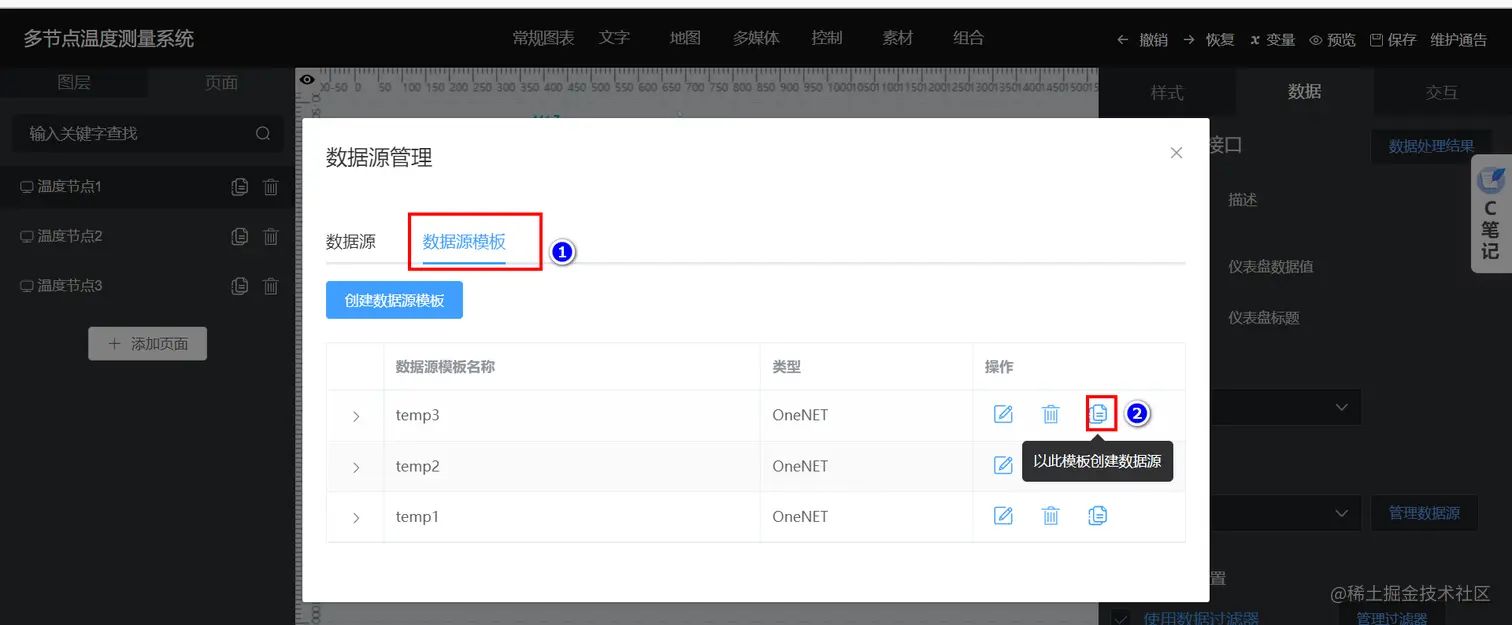The image size is (1512, 625).
Task: Click 数据处理结果 button
Action: pyautogui.click(x=1431, y=146)
